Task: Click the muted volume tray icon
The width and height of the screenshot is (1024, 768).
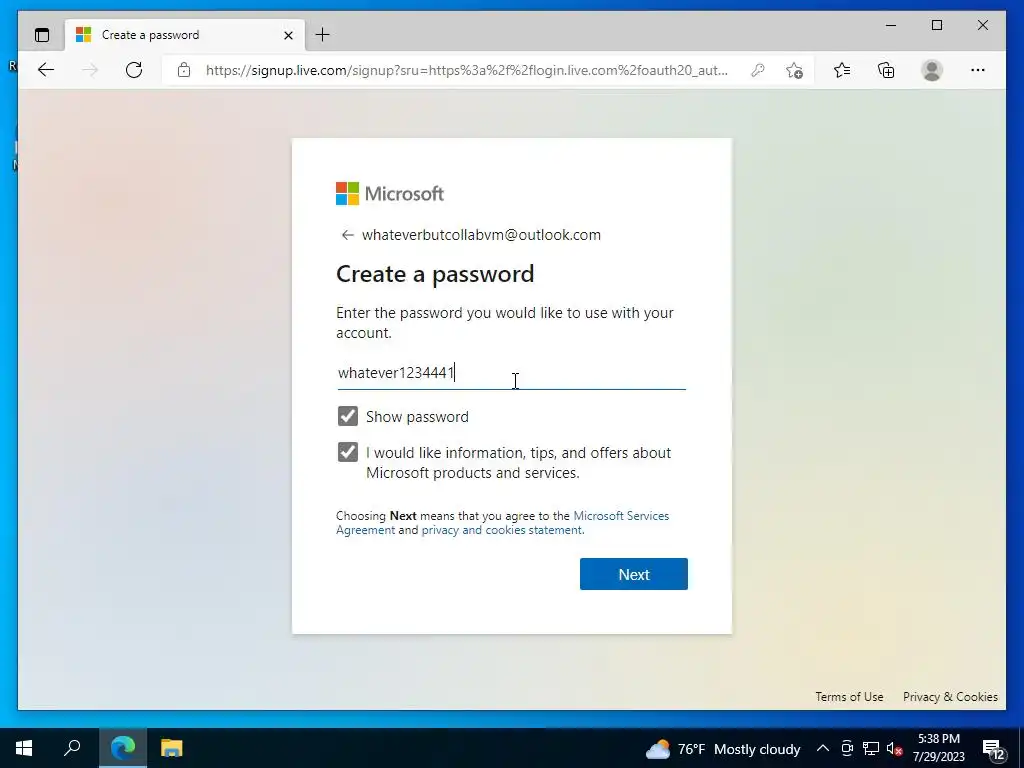Action: tap(895, 748)
